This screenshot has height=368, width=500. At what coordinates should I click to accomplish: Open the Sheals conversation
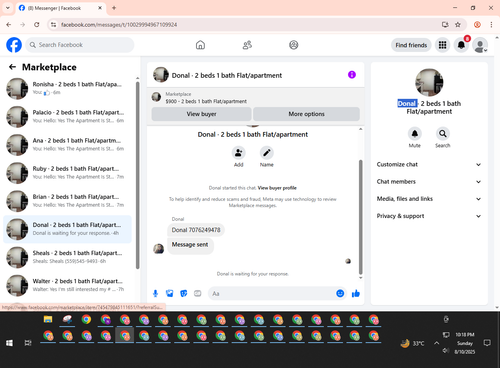[67, 257]
